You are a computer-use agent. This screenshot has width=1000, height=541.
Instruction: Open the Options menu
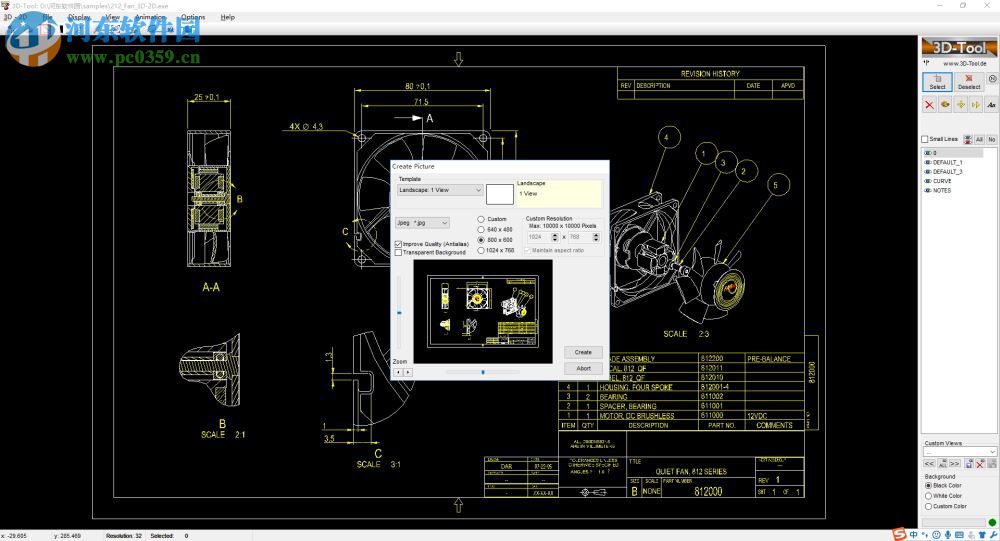[x=193, y=17]
